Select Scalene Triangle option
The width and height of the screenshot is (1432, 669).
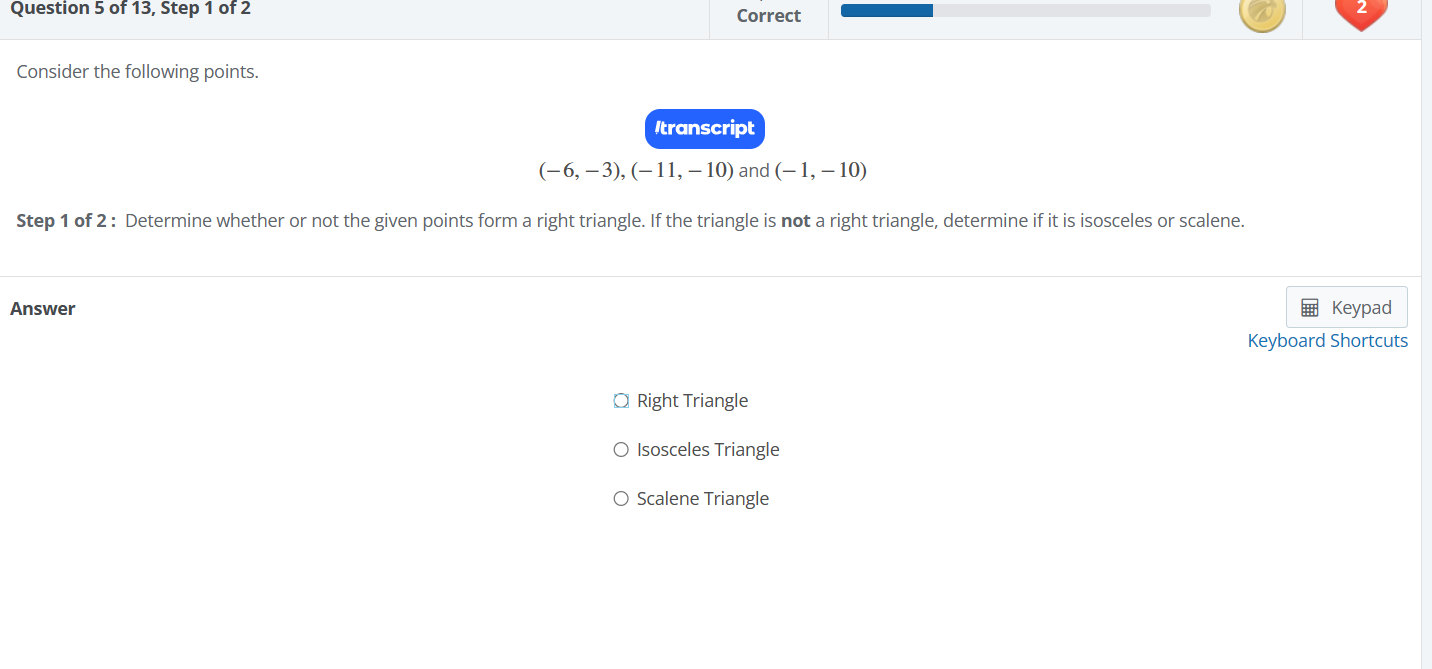(x=620, y=498)
